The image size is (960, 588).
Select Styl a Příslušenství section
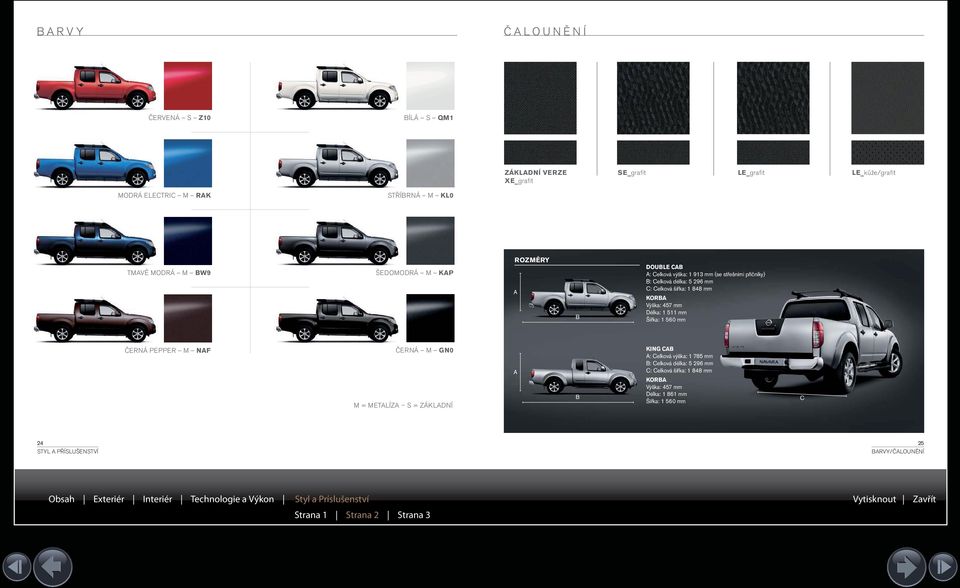point(332,499)
